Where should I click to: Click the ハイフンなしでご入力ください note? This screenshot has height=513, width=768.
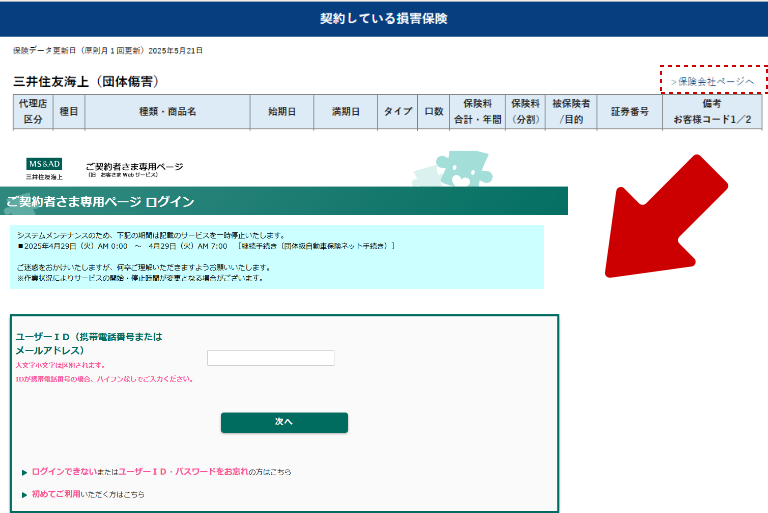104,379
